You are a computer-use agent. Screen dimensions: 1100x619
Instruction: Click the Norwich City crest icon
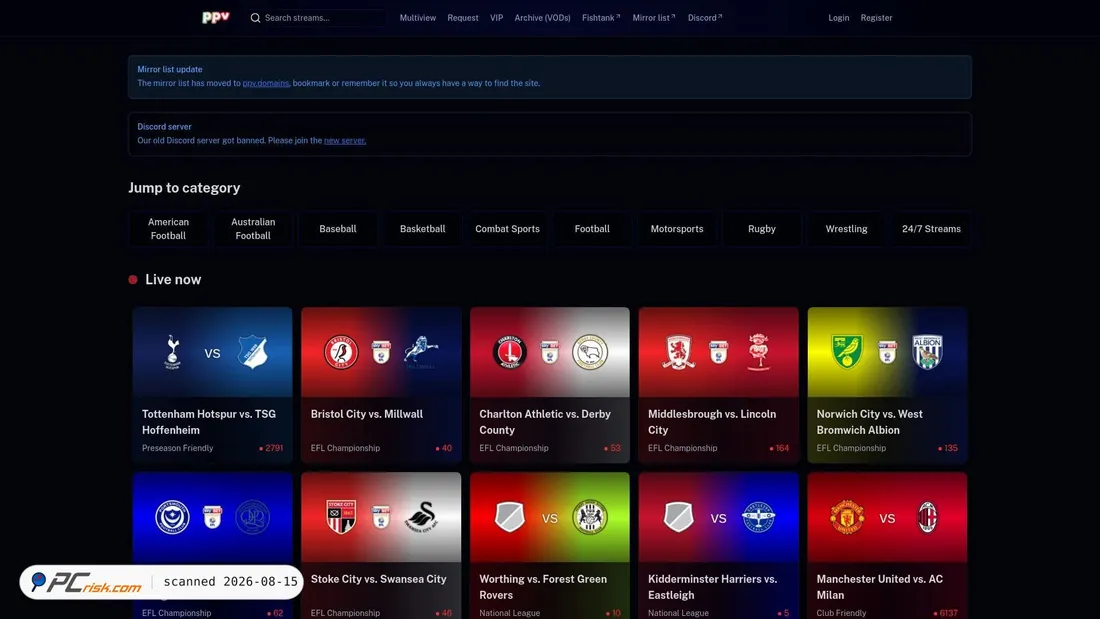tap(847, 352)
